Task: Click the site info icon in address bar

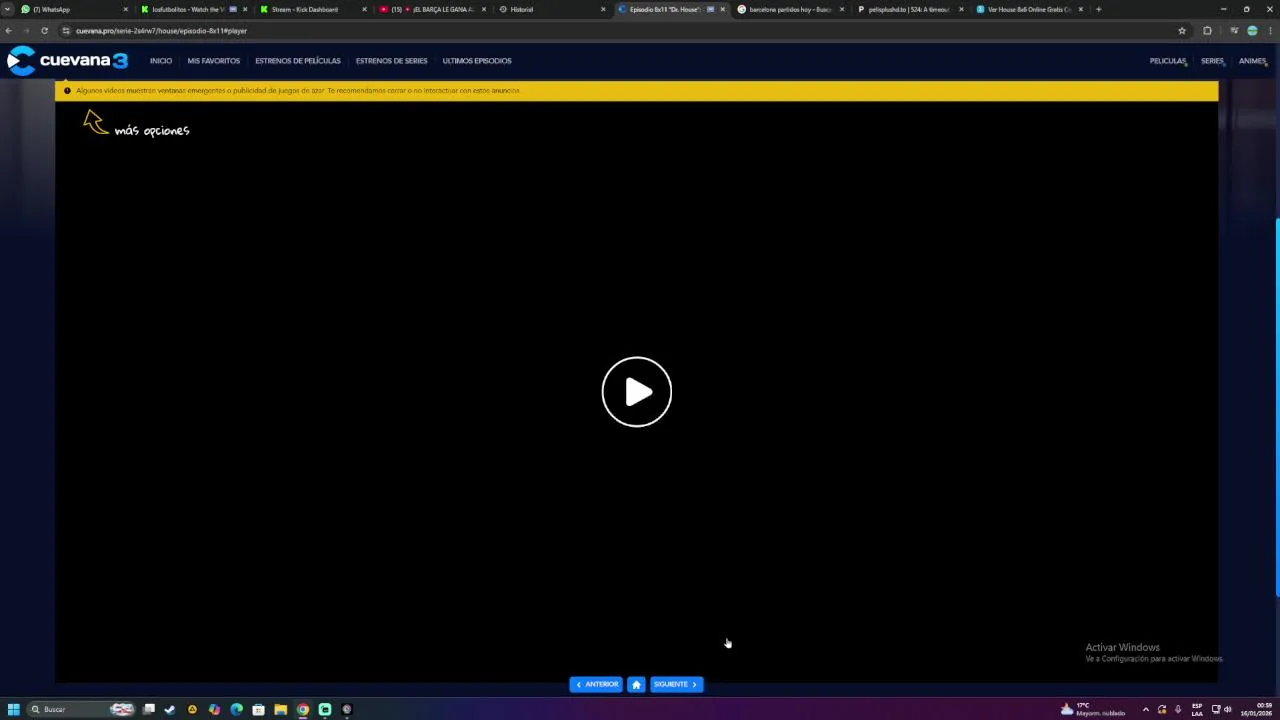Action: click(66, 31)
